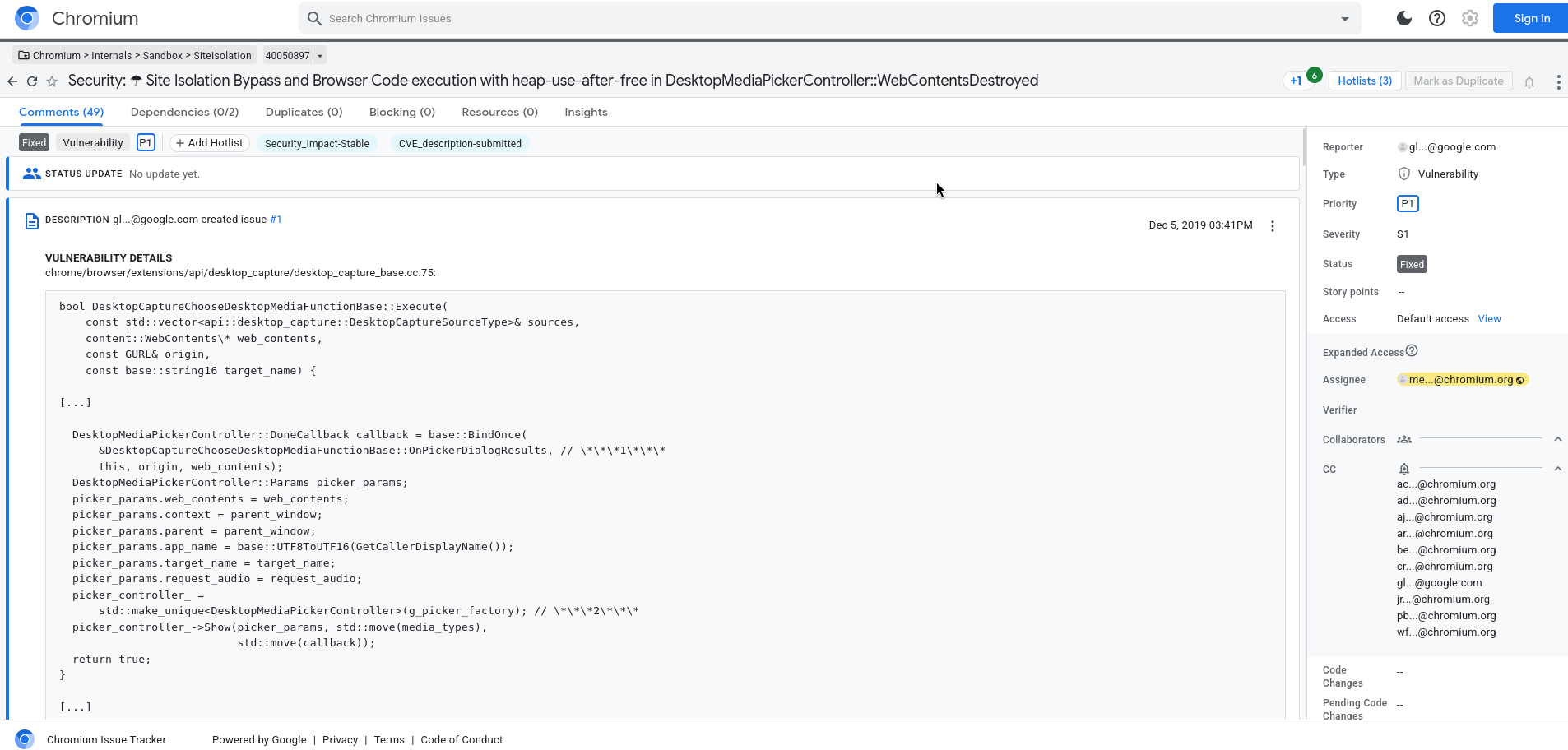
Task: Click the Vulnerability type chip
Action: click(x=93, y=142)
